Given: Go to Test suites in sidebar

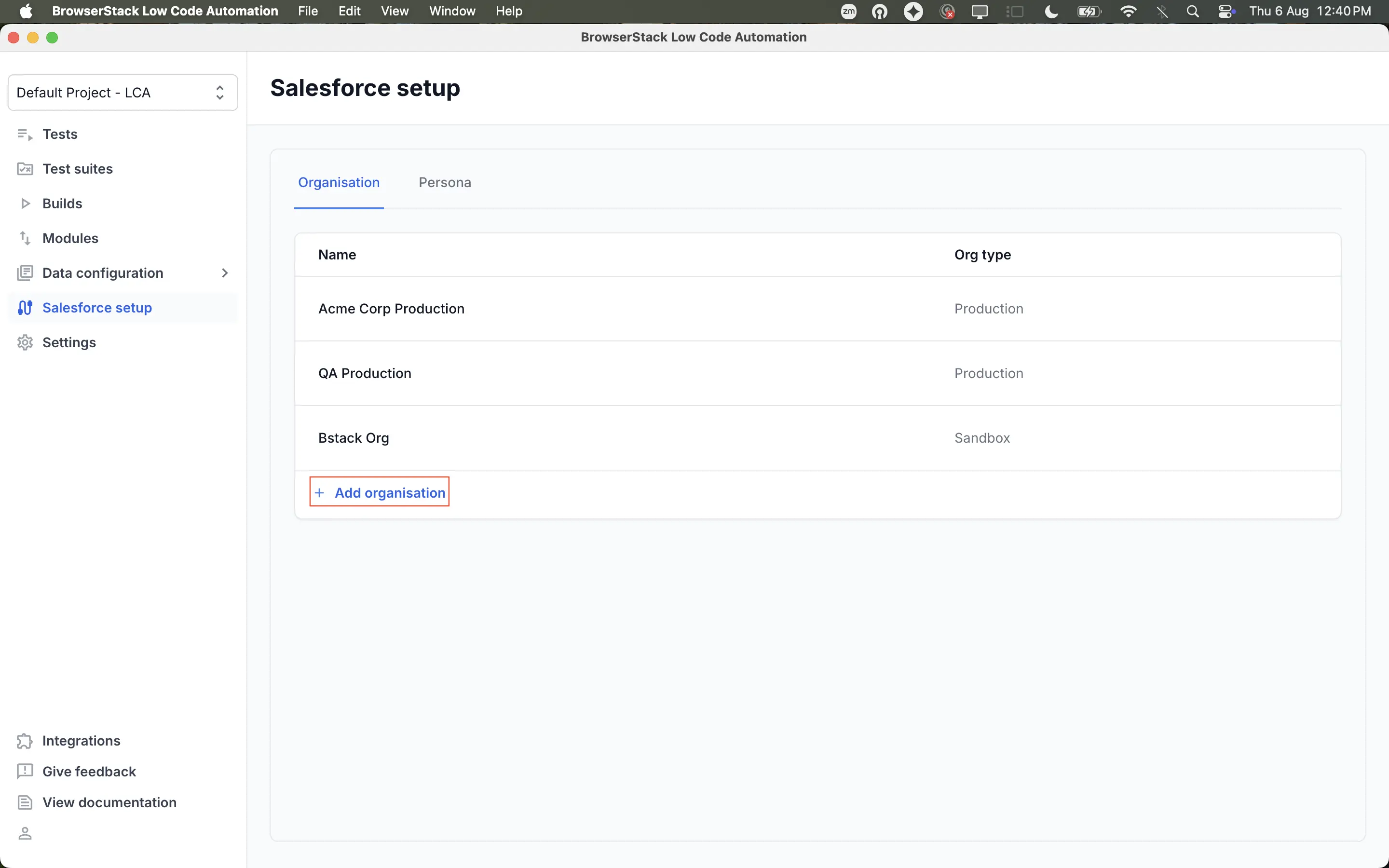Looking at the screenshot, I should pos(78,169).
